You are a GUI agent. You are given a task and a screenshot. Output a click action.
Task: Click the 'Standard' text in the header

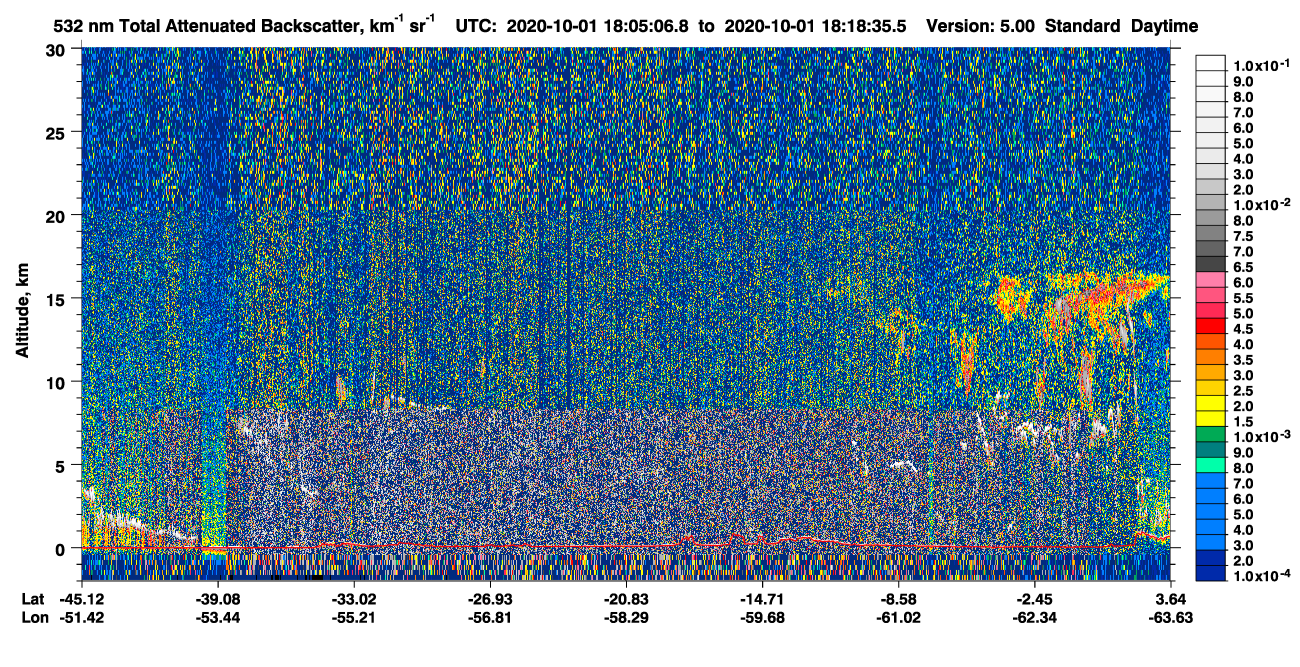click(x=1083, y=26)
